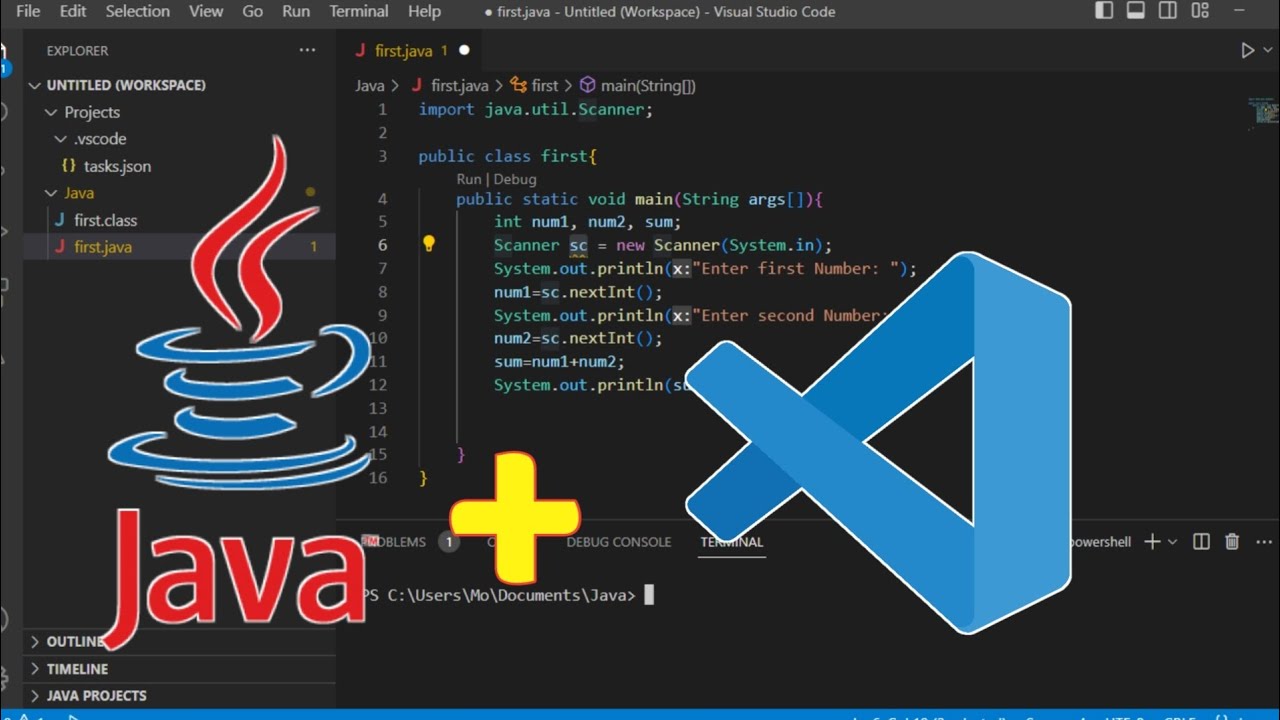Toggle primary side bar layout icon
Image resolution: width=1280 pixels, height=720 pixels.
[x=1104, y=11]
